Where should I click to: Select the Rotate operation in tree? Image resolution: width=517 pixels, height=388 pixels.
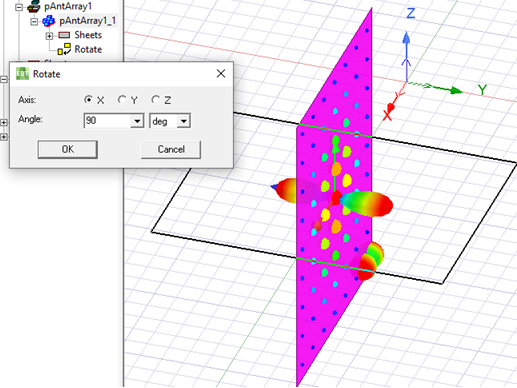tap(88, 49)
